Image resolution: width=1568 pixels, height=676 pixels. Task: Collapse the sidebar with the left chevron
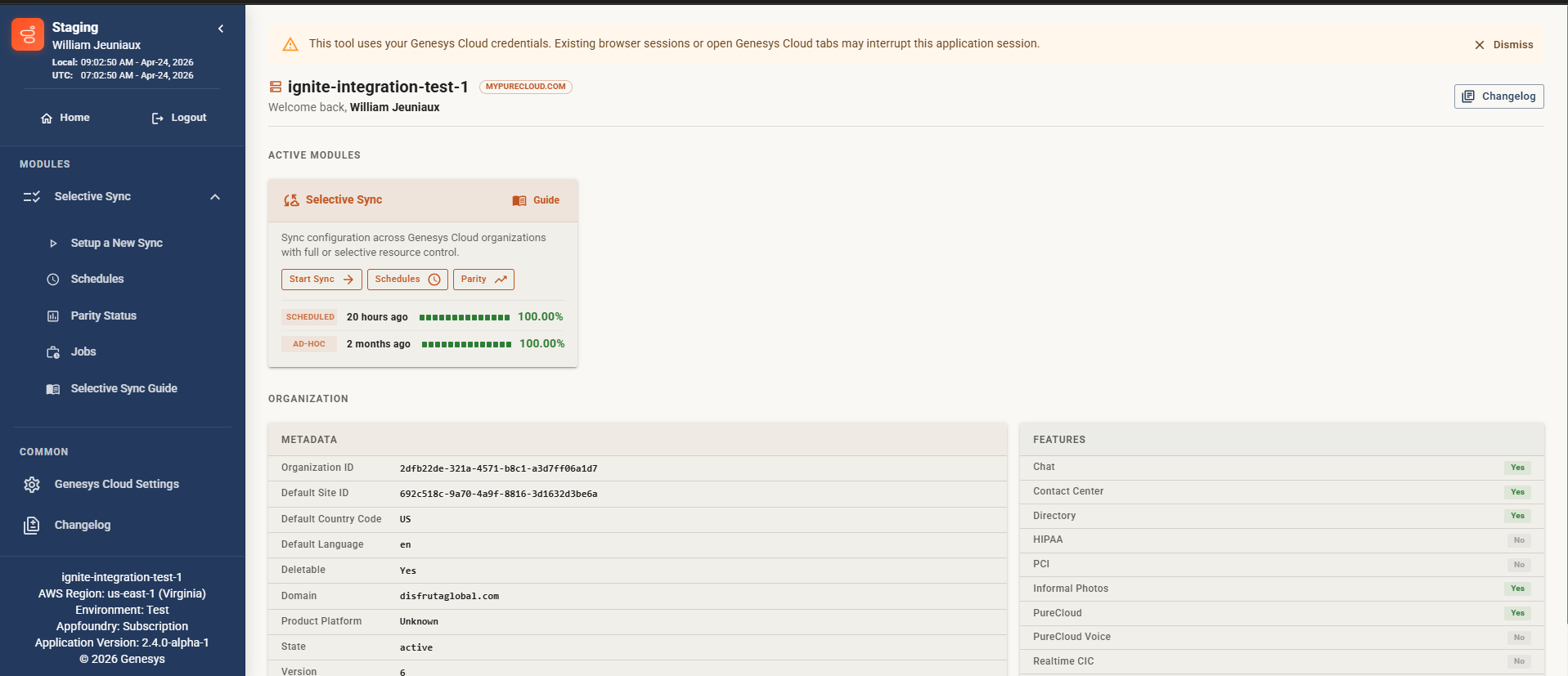point(221,29)
